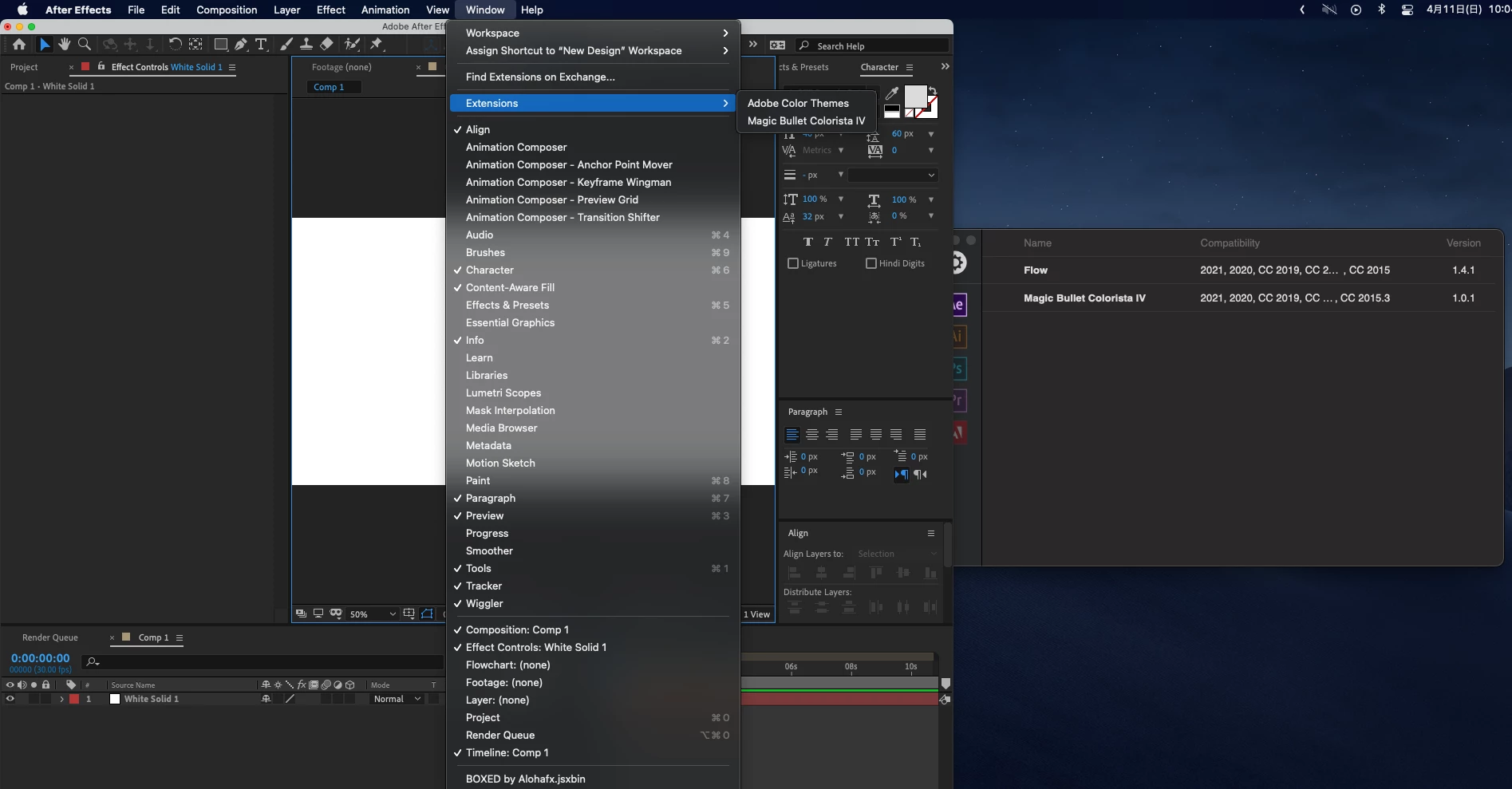The width and height of the screenshot is (1512, 789).
Task: Apply Small Caps text style
Action: tap(873, 242)
